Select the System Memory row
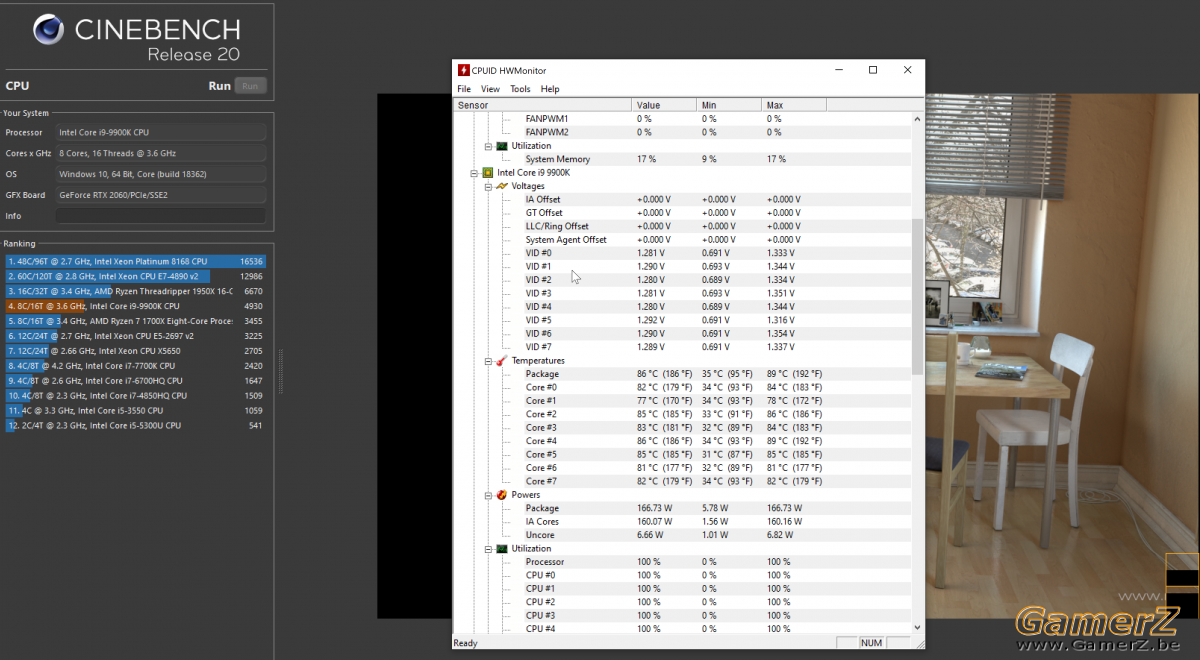1200x660 pixels. 683,159
